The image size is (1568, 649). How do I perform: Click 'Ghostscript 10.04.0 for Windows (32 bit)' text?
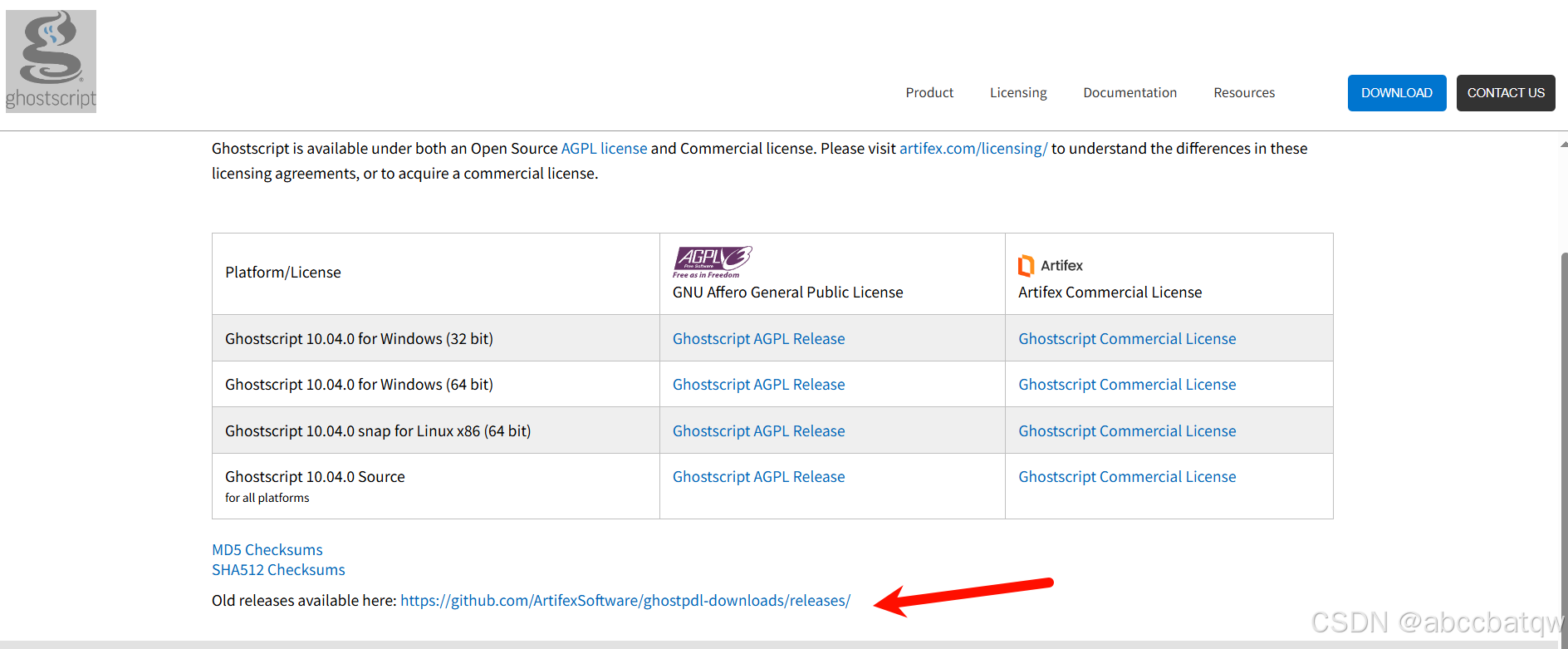(x=359, y=339)
